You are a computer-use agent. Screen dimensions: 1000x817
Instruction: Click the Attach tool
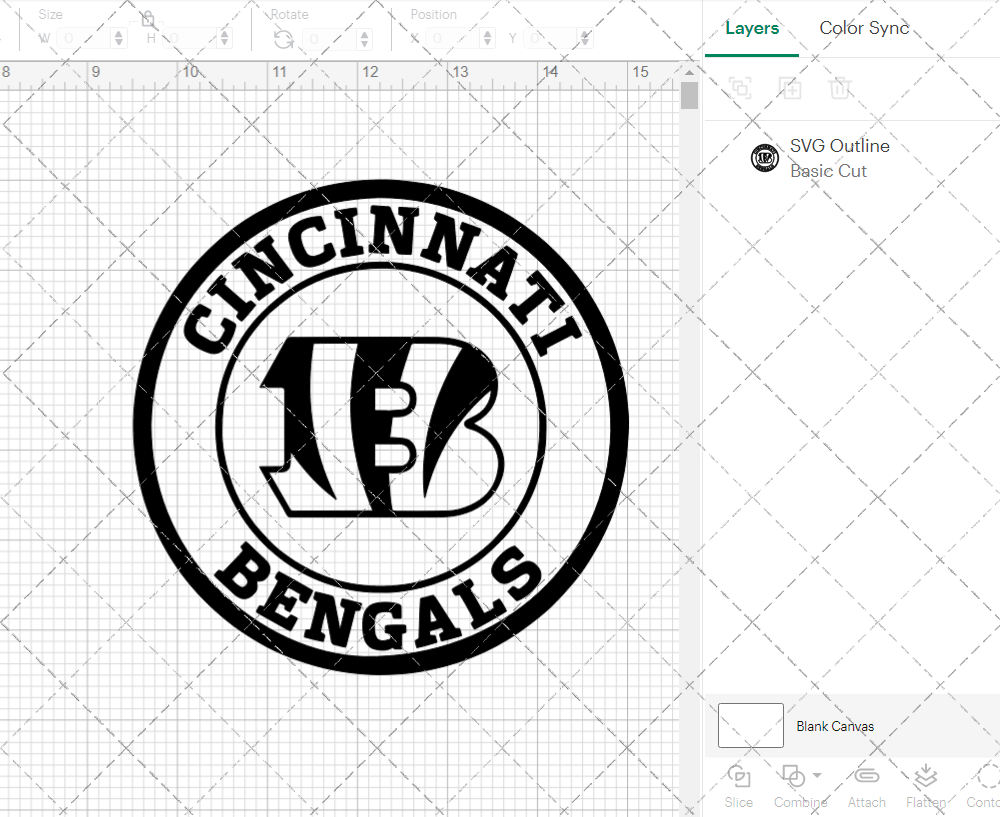[866, 785]
